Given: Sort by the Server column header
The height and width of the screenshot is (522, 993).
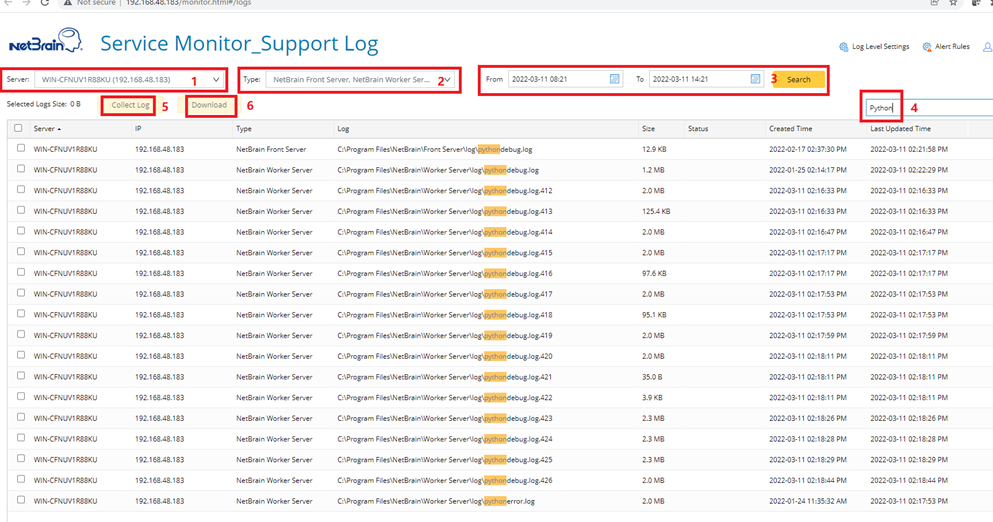Looking at the screenshot, I should click(x=46, y=129).
